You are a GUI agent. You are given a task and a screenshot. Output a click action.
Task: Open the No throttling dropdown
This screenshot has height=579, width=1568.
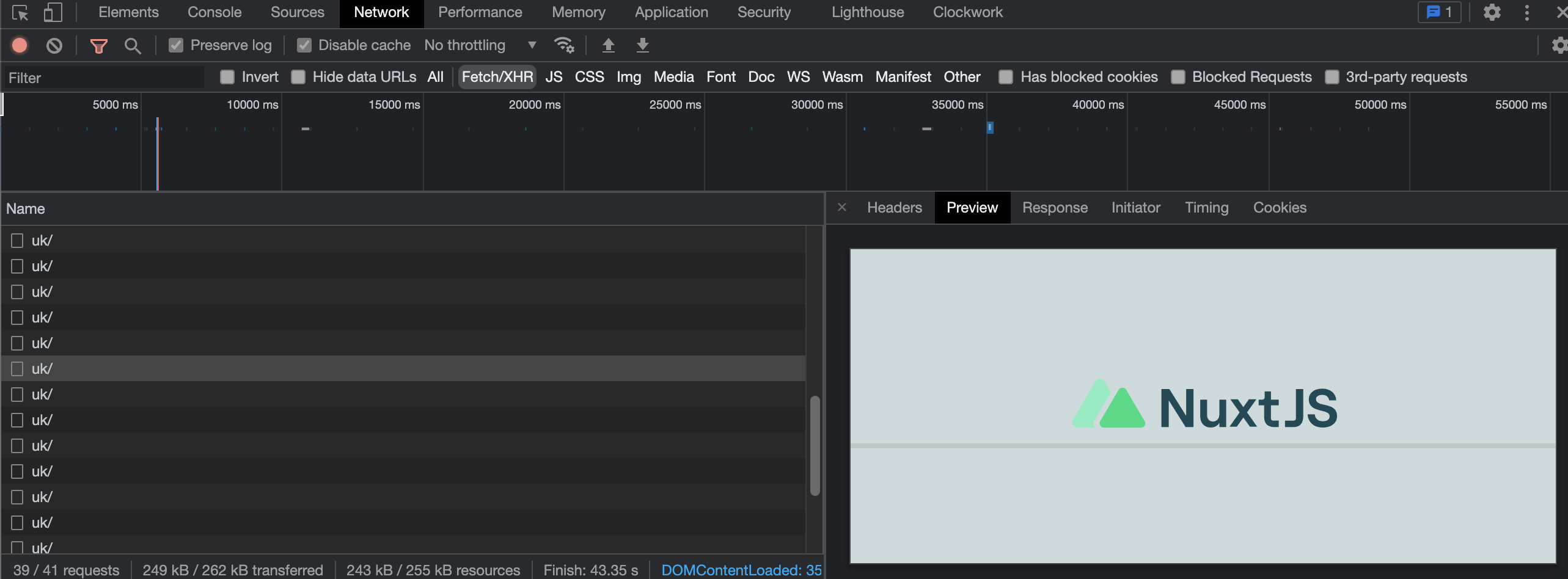[480, 45]
